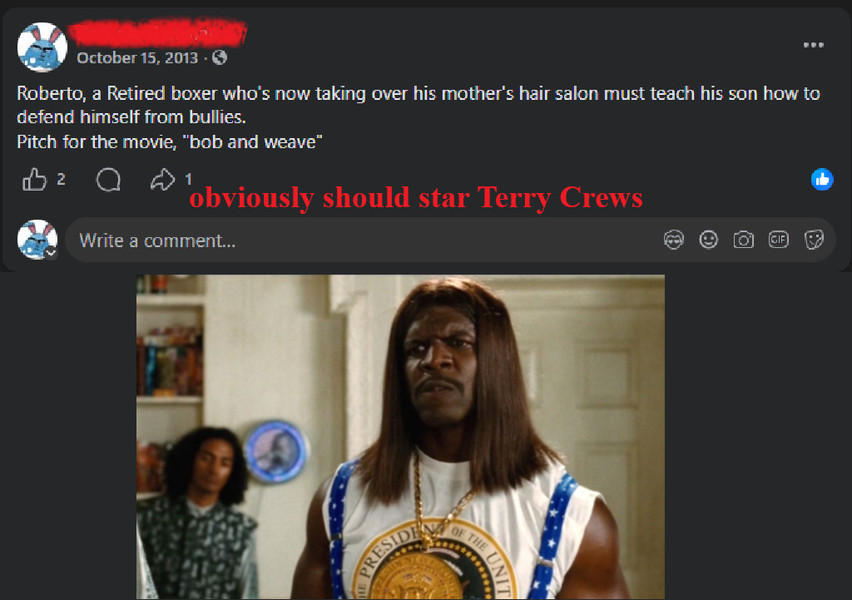The image size is (852, 600).
Task: Click the public globe audience icon
Action: (220, 58)
